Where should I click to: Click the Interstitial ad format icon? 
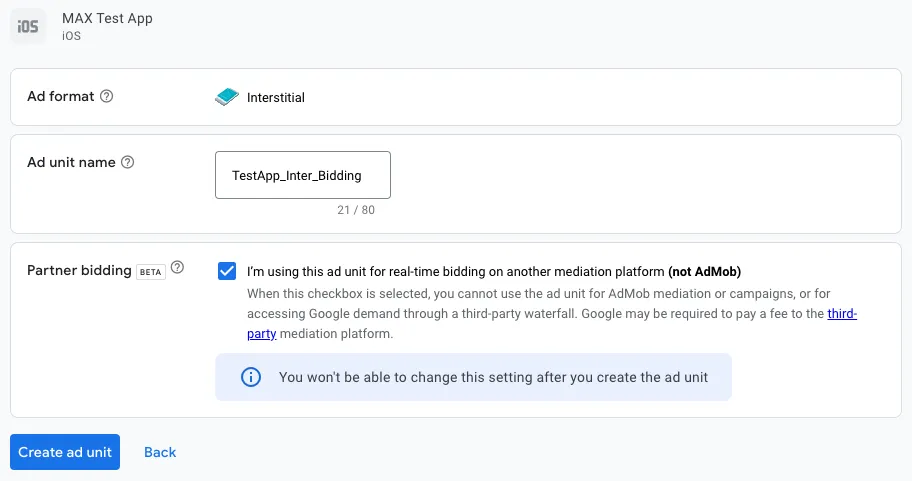coord(227,97)
